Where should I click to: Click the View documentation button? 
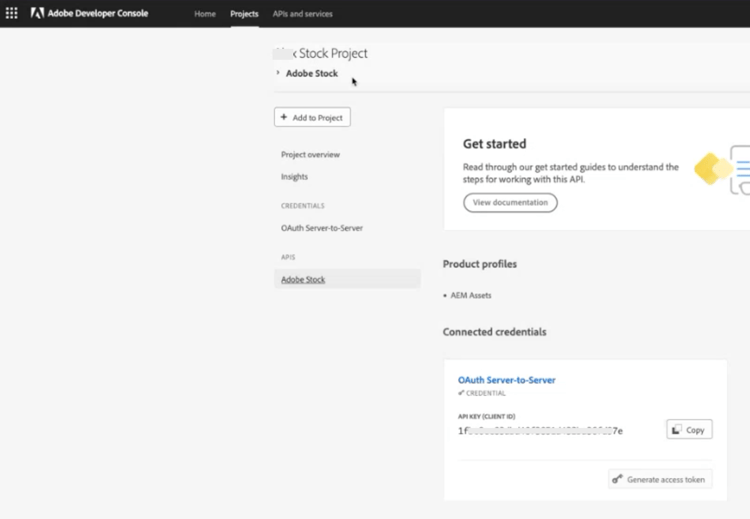pyautogui.click(x=510, y=202)
